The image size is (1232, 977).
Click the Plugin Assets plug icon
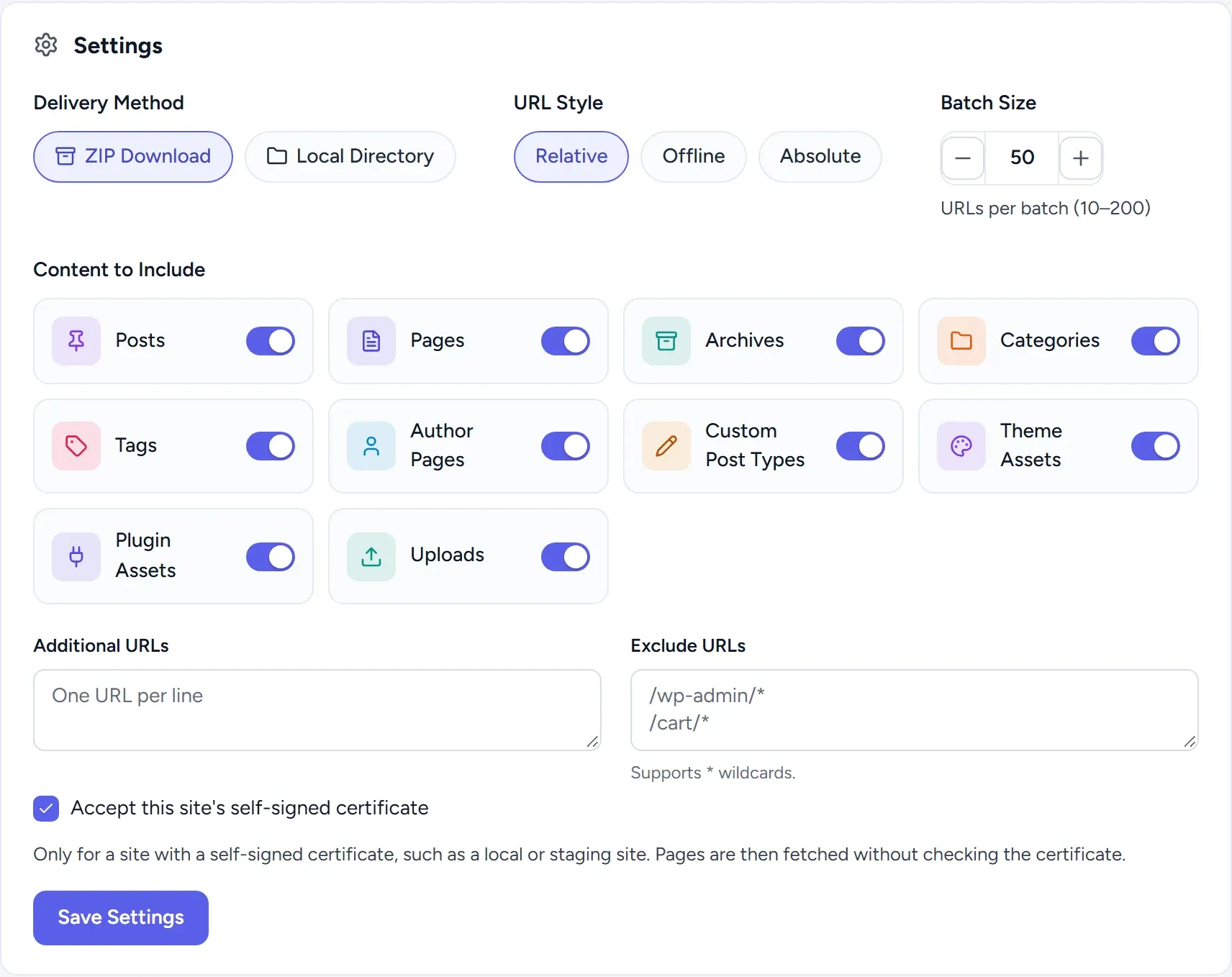click(x=76, y=557)
